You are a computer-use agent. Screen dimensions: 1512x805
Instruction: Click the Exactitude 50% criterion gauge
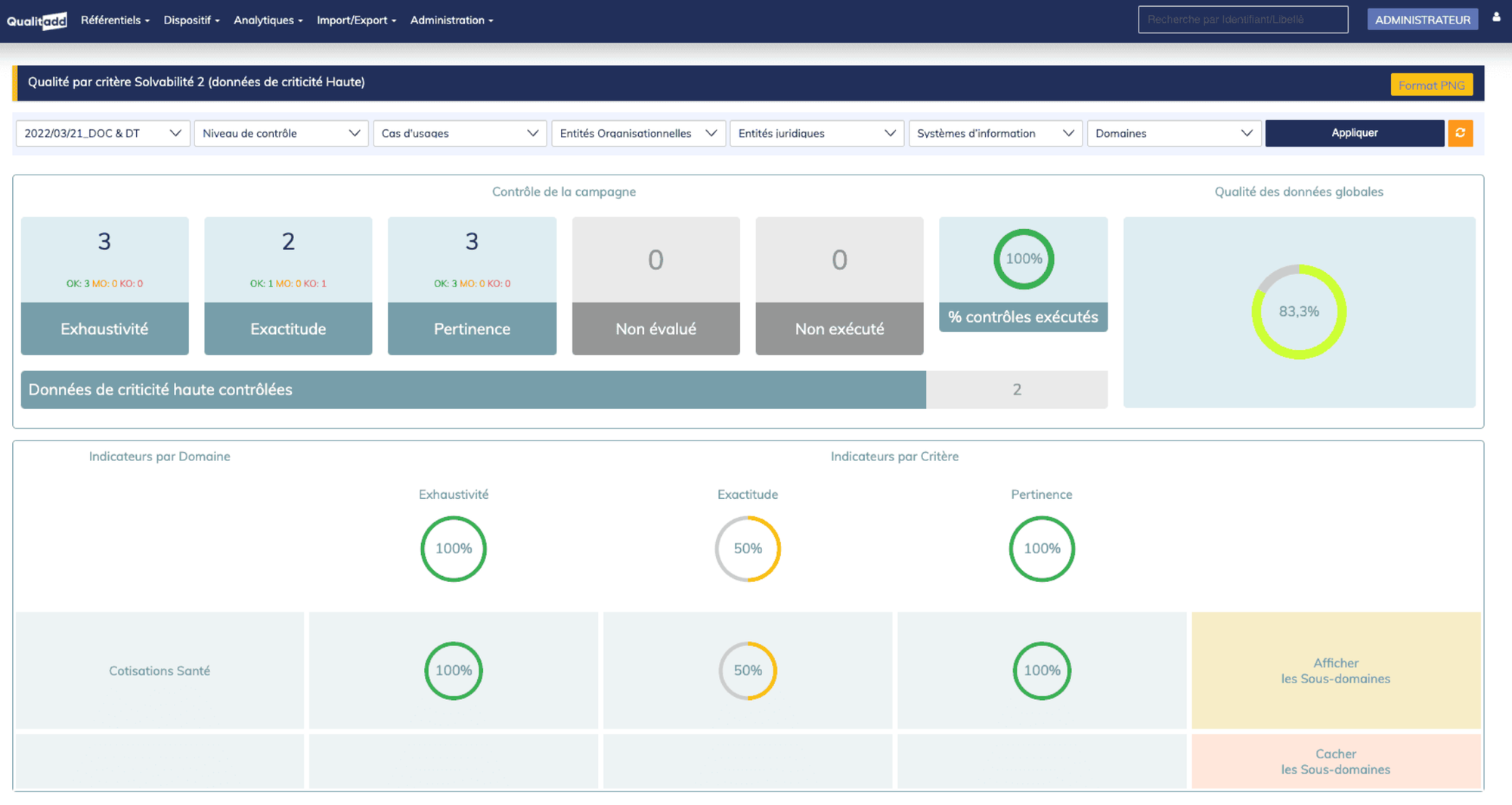pos(747,549)
